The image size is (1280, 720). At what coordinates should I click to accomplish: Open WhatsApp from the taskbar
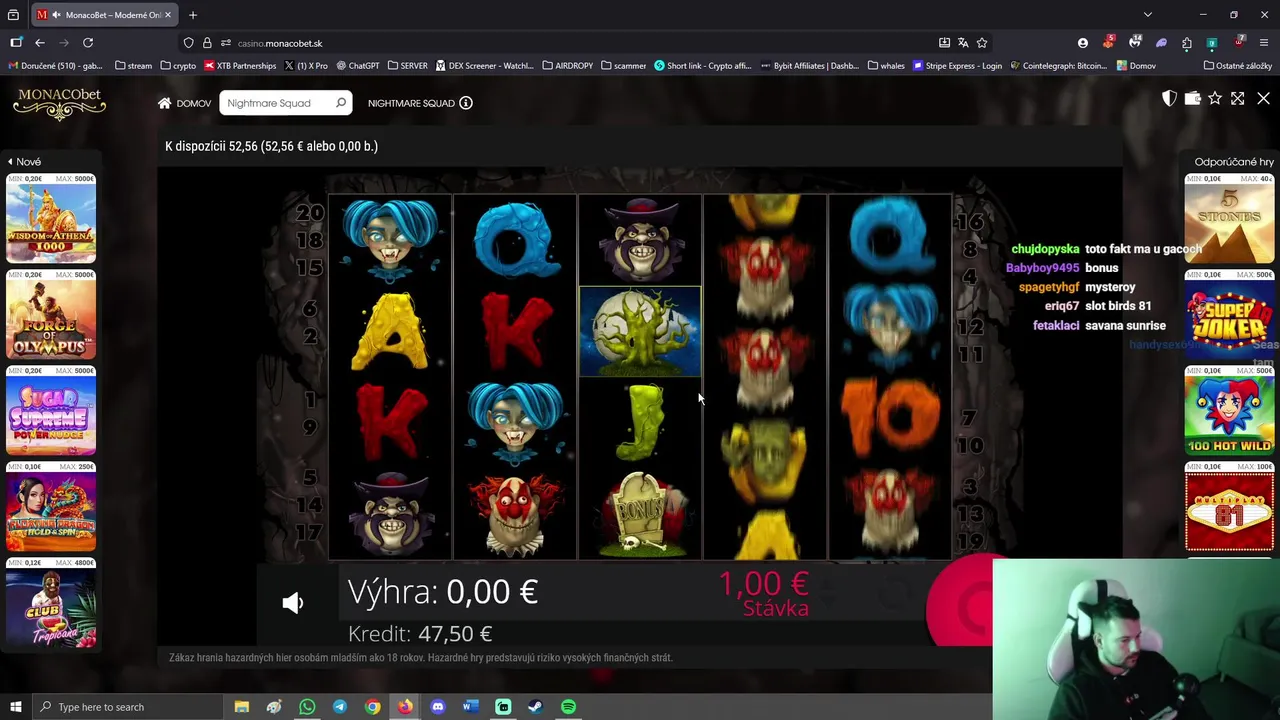click(307, 707)
